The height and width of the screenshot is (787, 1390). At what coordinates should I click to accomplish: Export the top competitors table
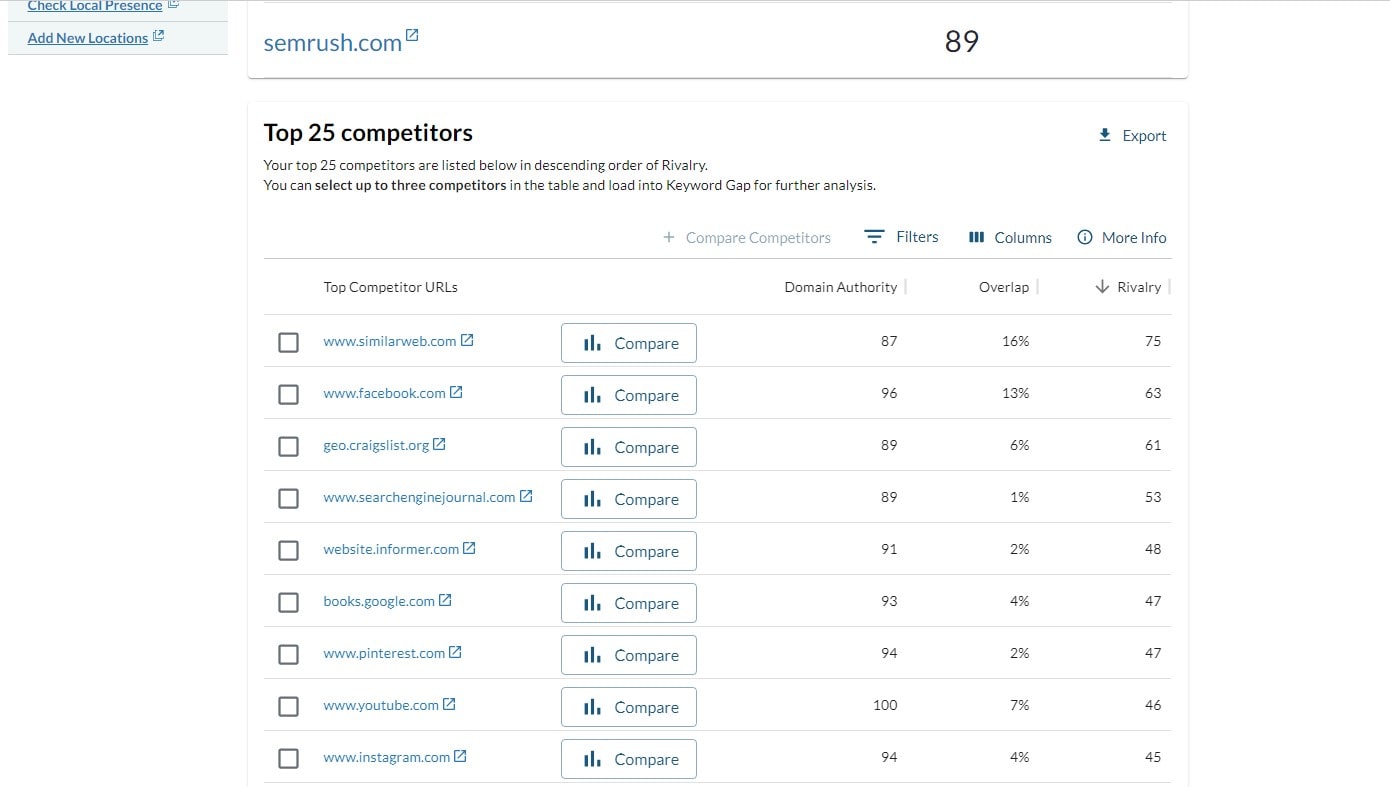pyautogui.click(x=1132, y=136)
